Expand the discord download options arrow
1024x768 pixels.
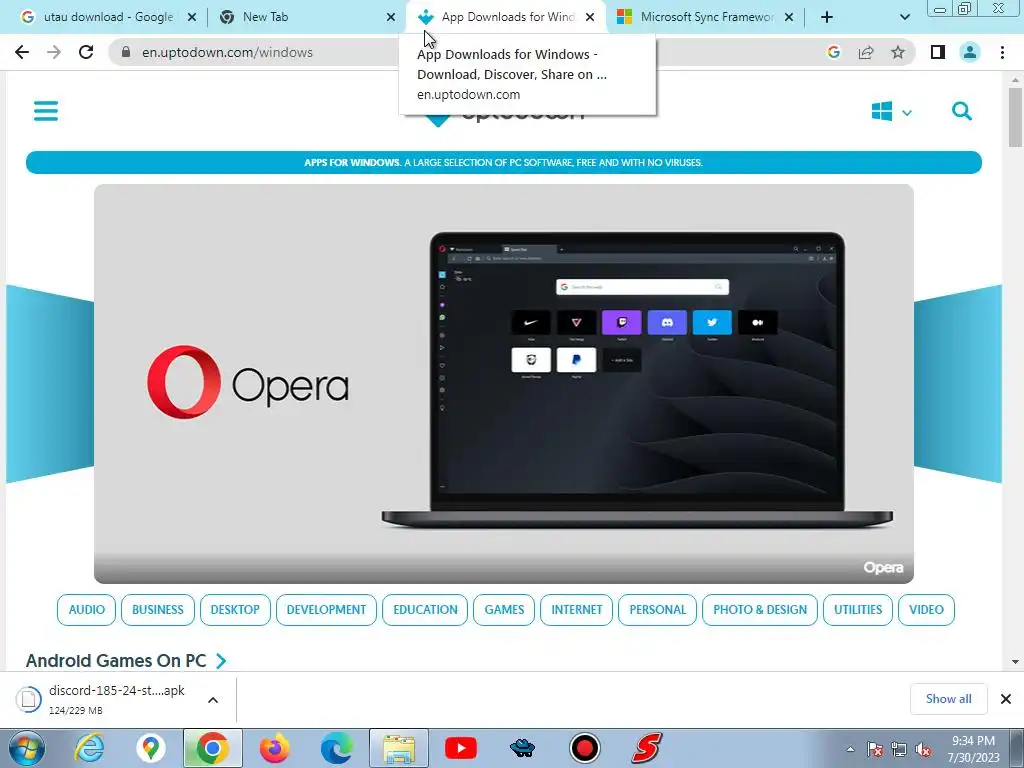[x=213, y=699]
